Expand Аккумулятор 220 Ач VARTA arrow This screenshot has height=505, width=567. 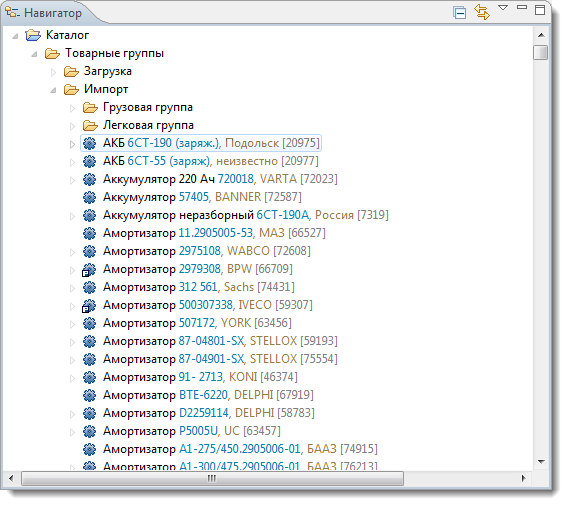coord(72,180)
